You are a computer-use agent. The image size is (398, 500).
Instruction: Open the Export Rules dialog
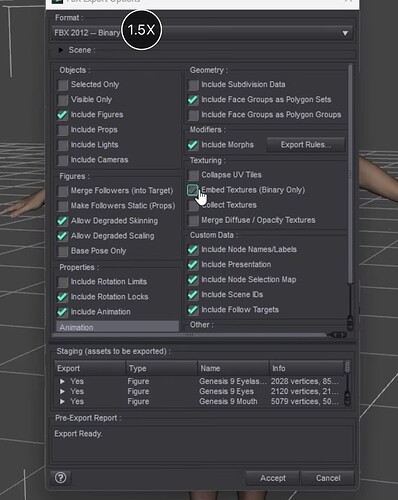click(306, 145)
